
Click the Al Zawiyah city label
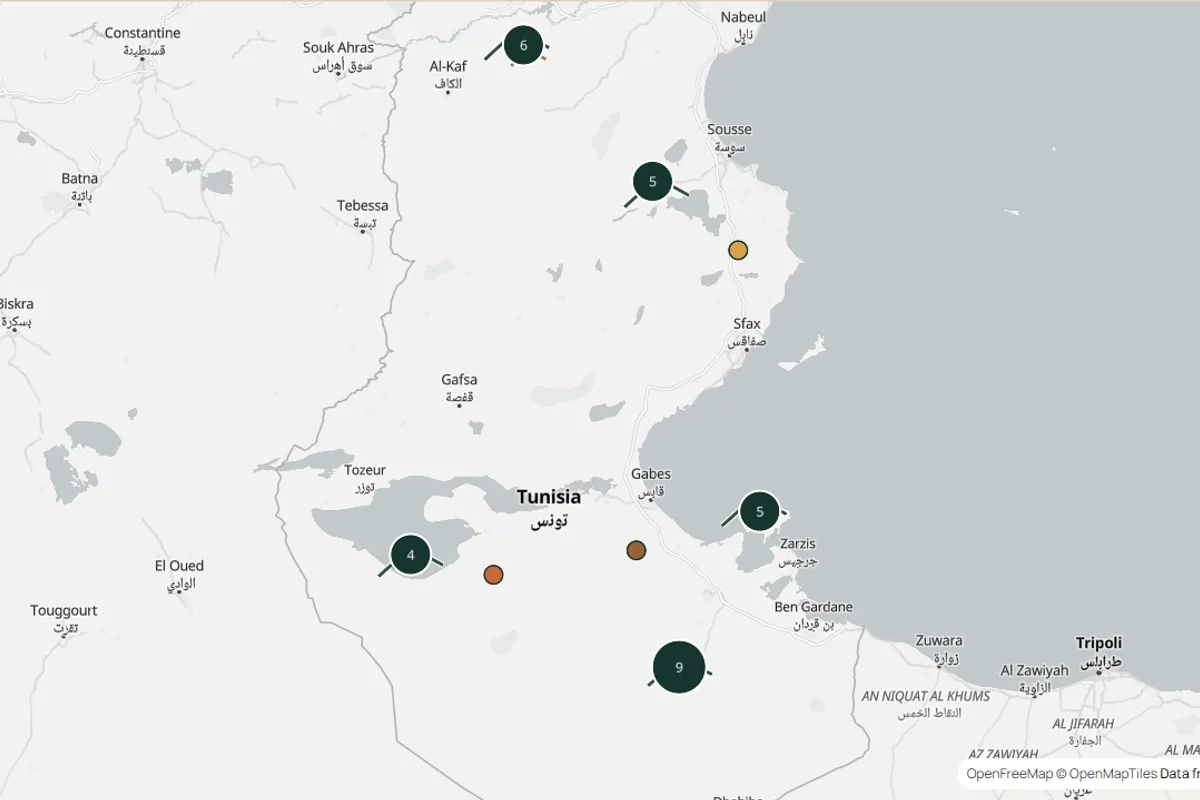point(1034,679)
